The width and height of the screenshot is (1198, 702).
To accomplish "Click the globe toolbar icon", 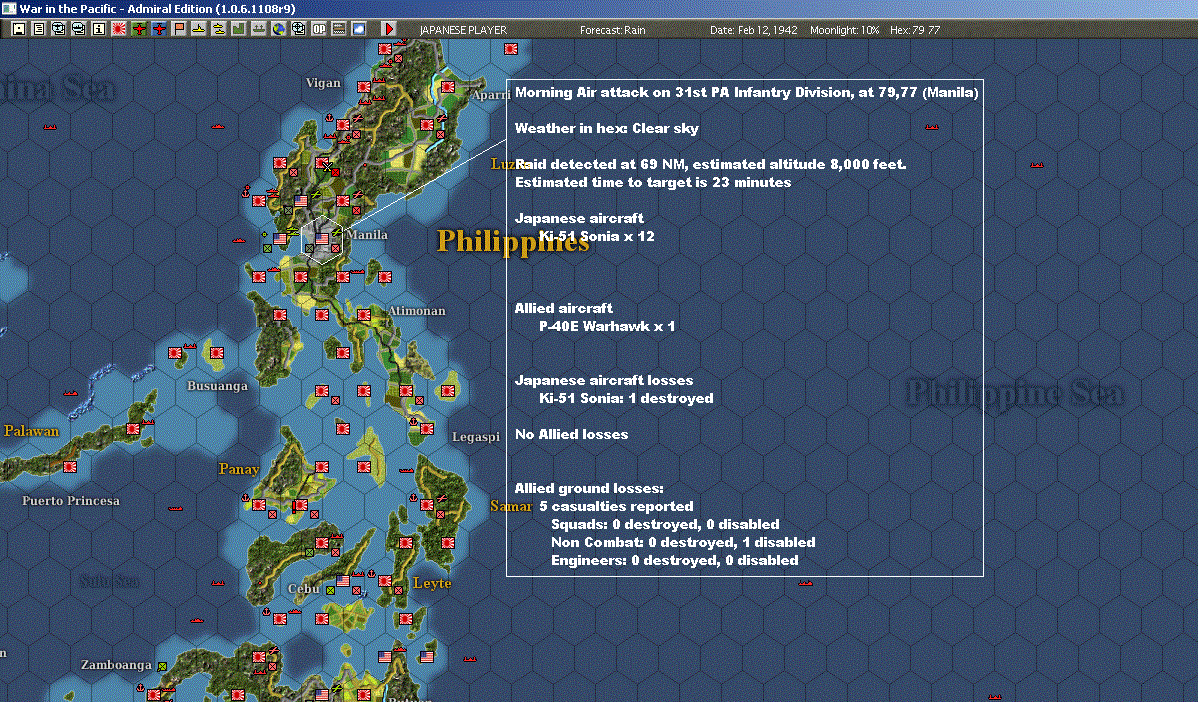I will 278,29.
